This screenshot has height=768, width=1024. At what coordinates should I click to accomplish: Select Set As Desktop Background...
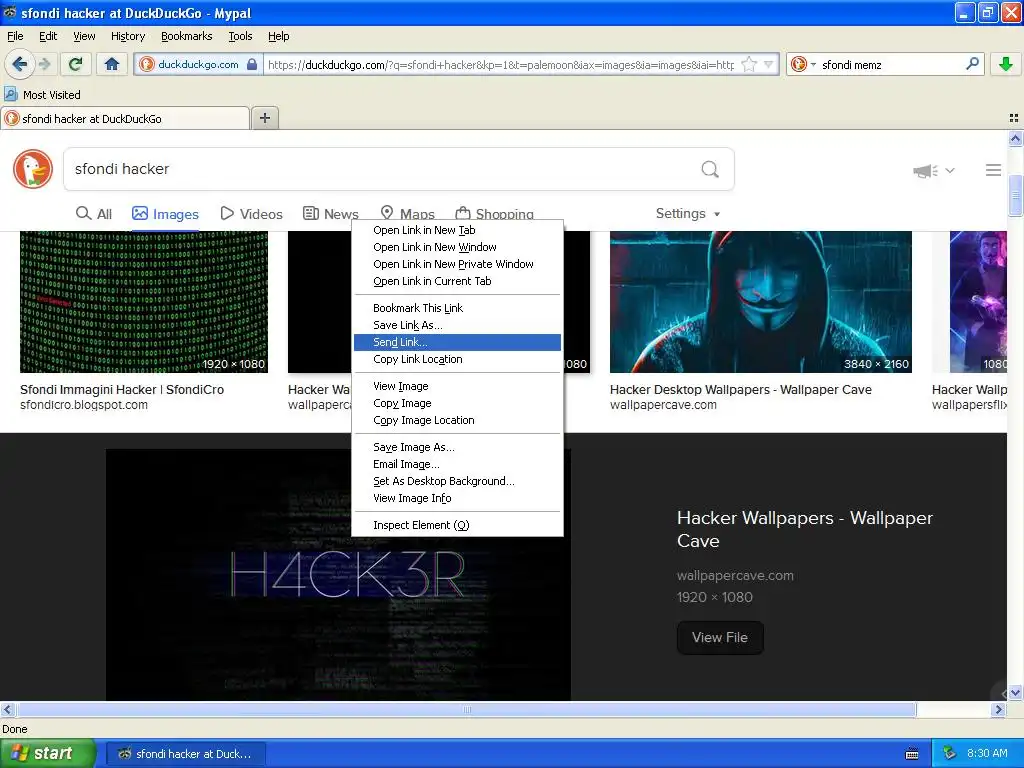[457, 481]
